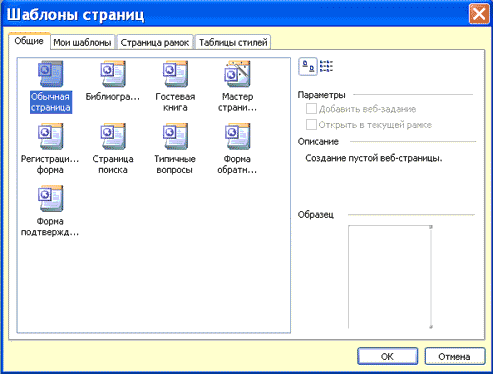The image size is (493, 374).
Task: Choose the Регистраци... форма template icon
Action: (51, 136)
